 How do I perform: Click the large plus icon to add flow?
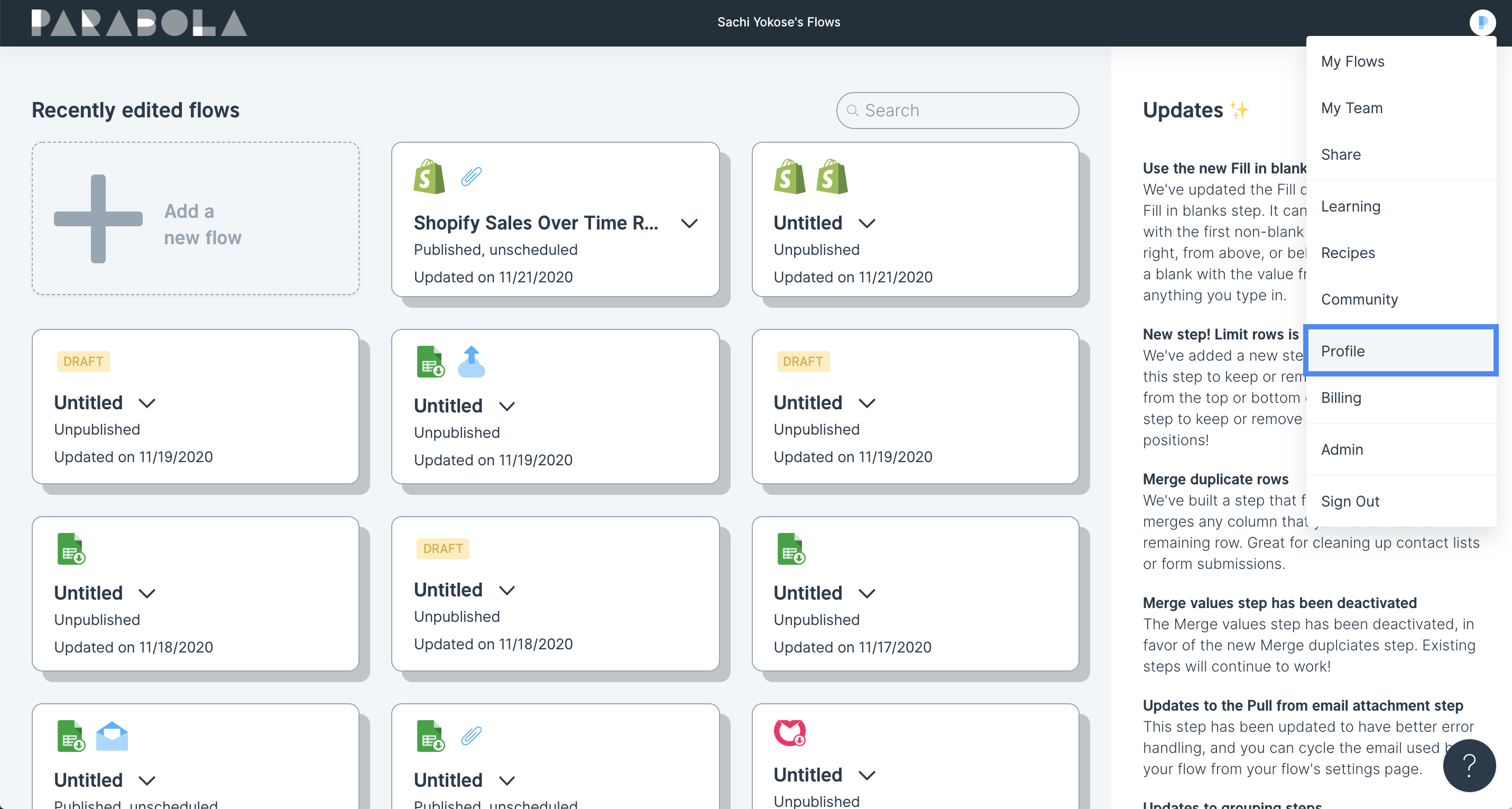point(98,218)
